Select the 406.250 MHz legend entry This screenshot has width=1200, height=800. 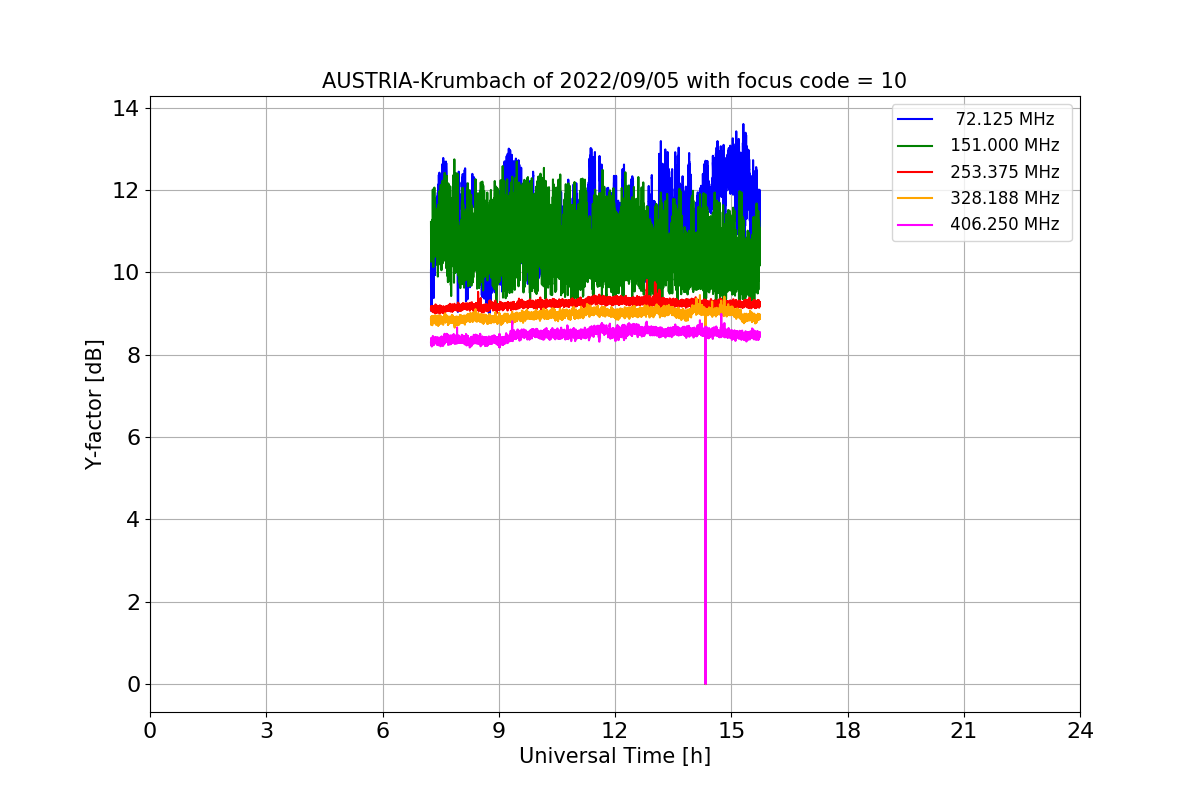(977, 224)
